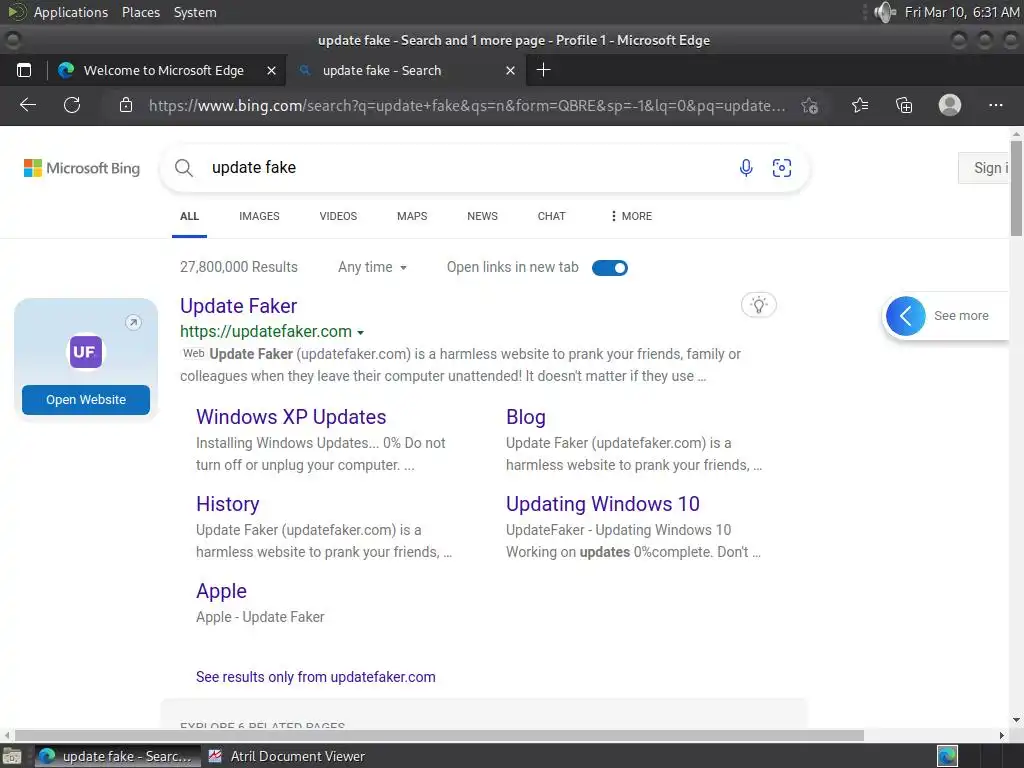Viewport: 1024px width, 768px height.
Task: Open the Apple sublink
Action: coord(221,591)
